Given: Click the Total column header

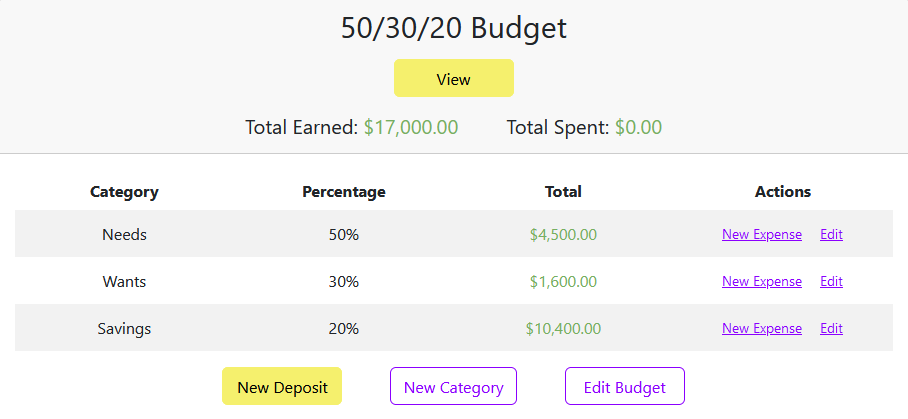Looking at the screenshot, I should [x=563, y=192].
